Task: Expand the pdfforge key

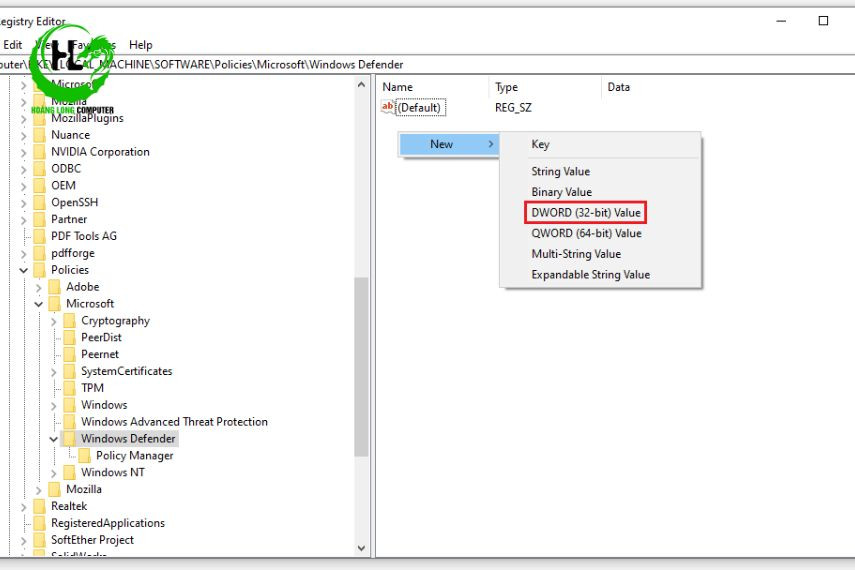Action: 23,254
